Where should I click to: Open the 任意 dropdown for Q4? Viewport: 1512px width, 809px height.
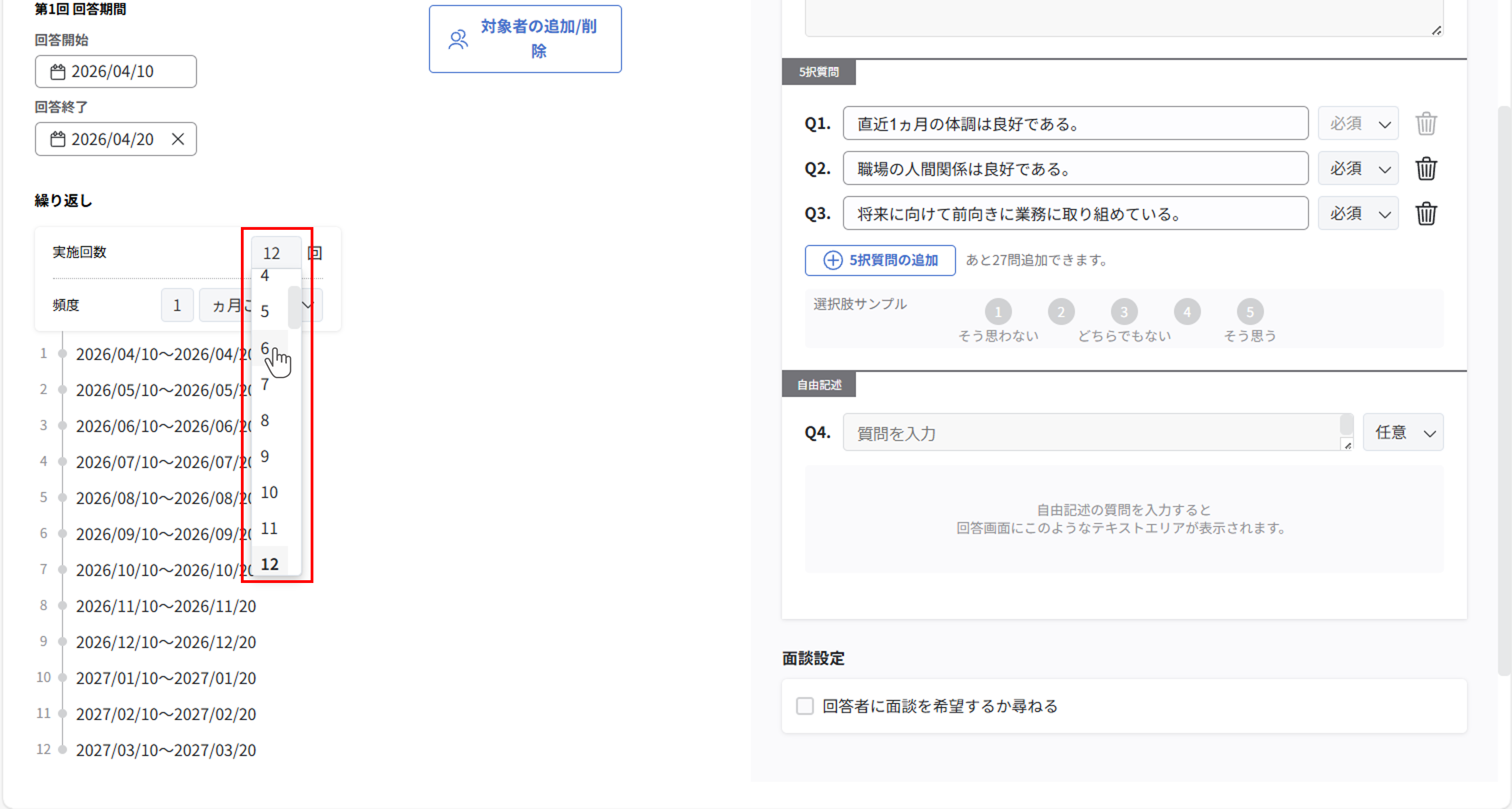pos(1403,433)
